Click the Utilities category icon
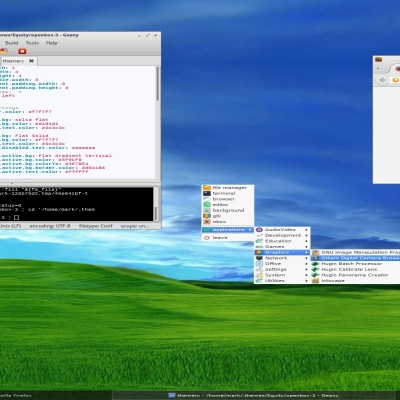 [259, 281]
